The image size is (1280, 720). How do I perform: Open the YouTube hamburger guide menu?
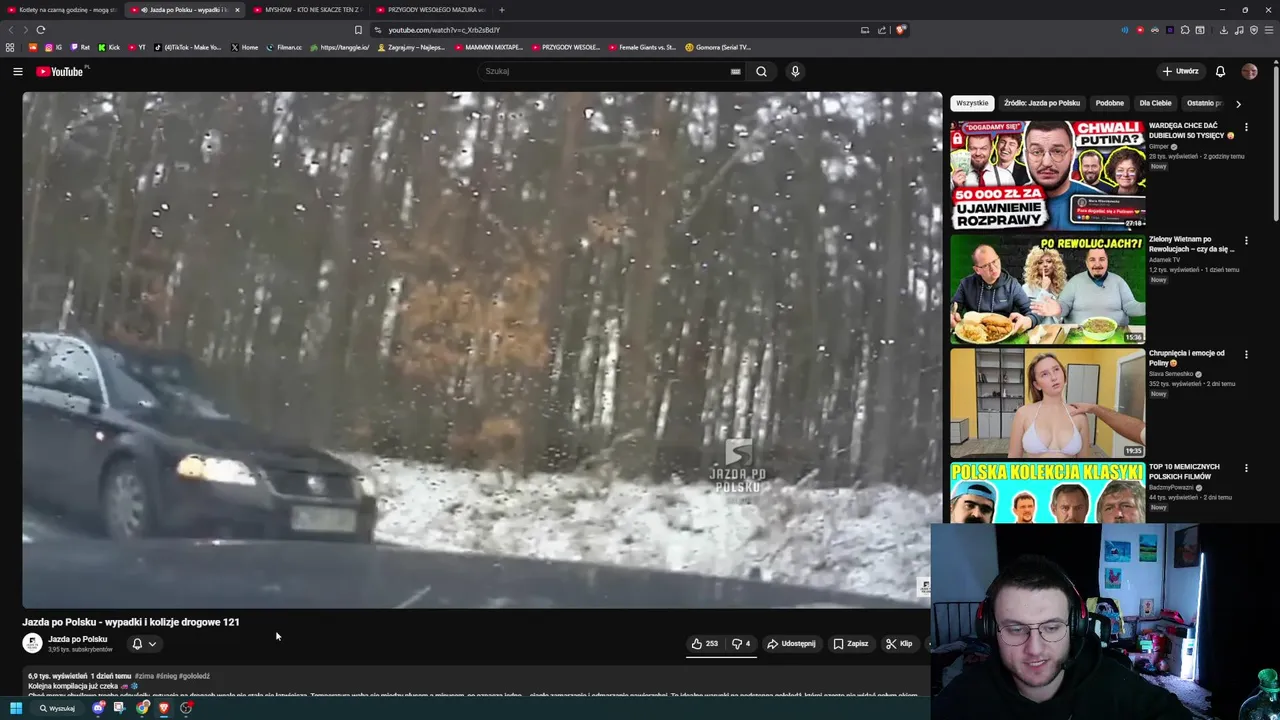tap(17, 71)
